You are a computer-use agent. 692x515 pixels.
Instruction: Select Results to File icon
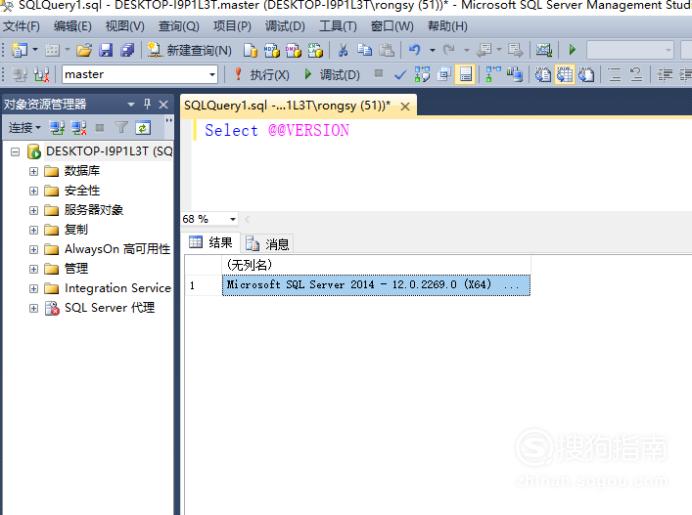click(x=586, y=75)
